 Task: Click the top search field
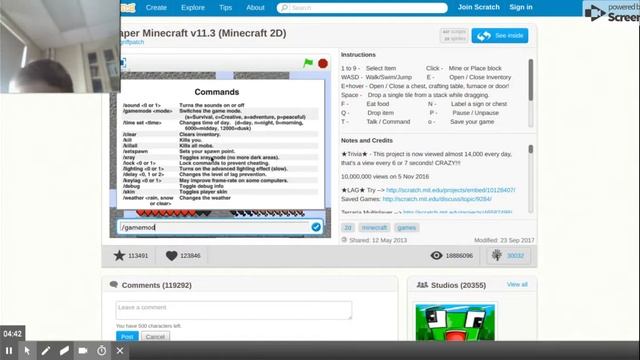(362, 8)
